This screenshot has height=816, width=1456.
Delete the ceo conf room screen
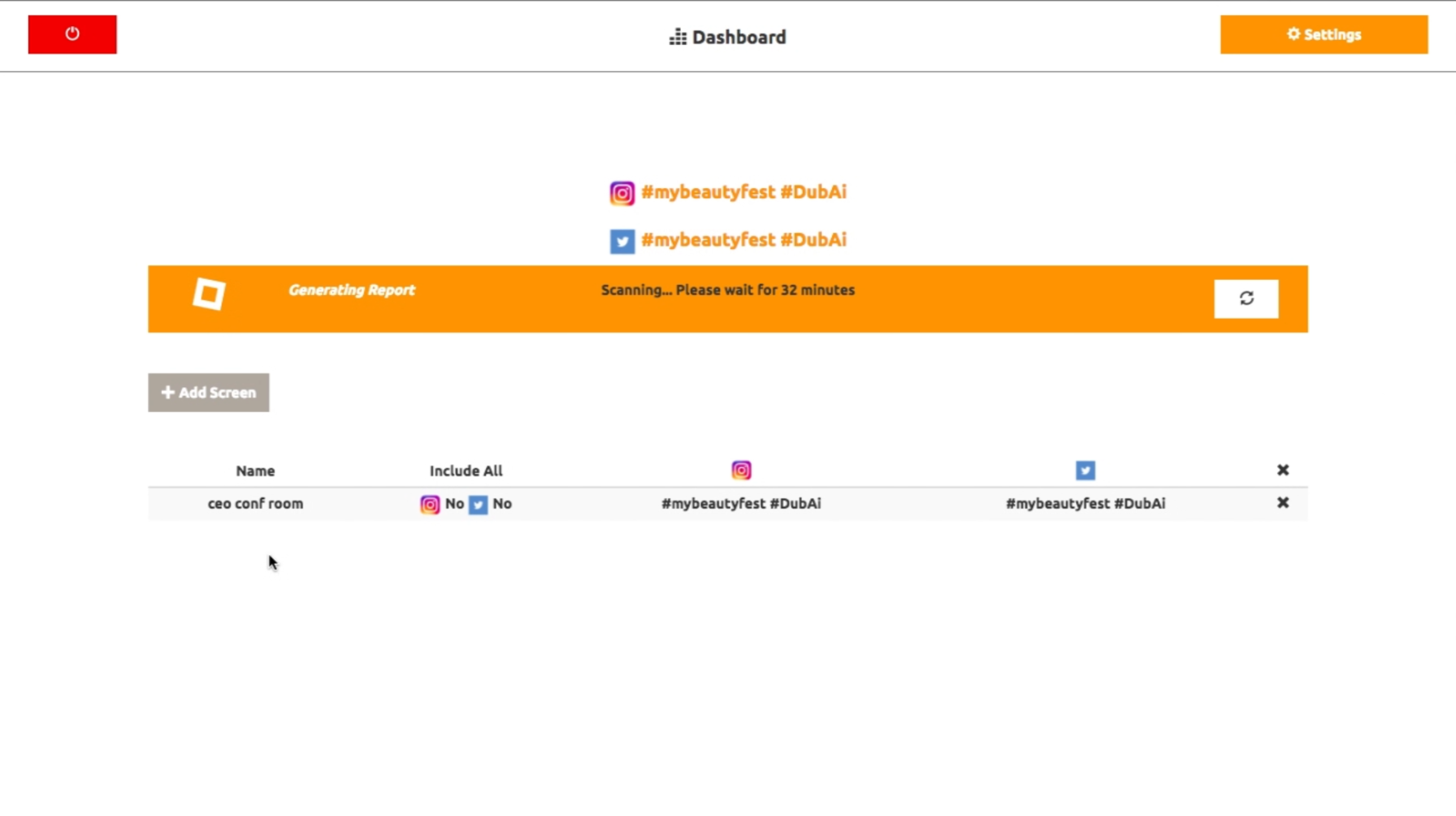tap(1282, 502)
